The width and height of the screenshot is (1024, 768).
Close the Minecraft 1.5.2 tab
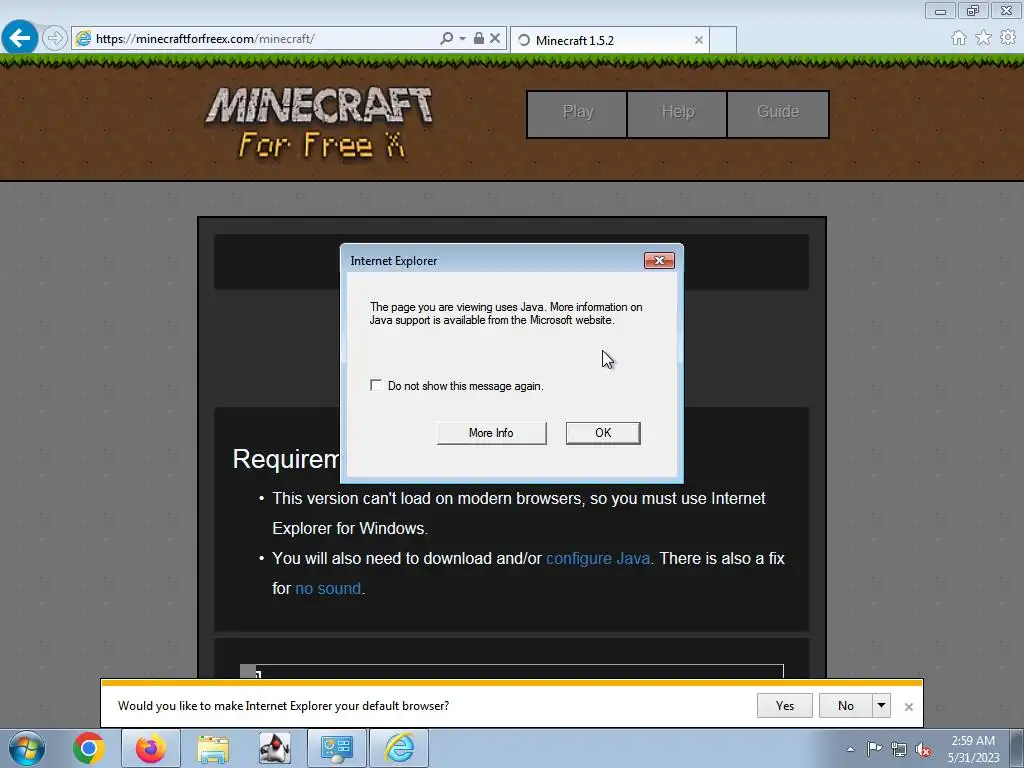point(699,40)
